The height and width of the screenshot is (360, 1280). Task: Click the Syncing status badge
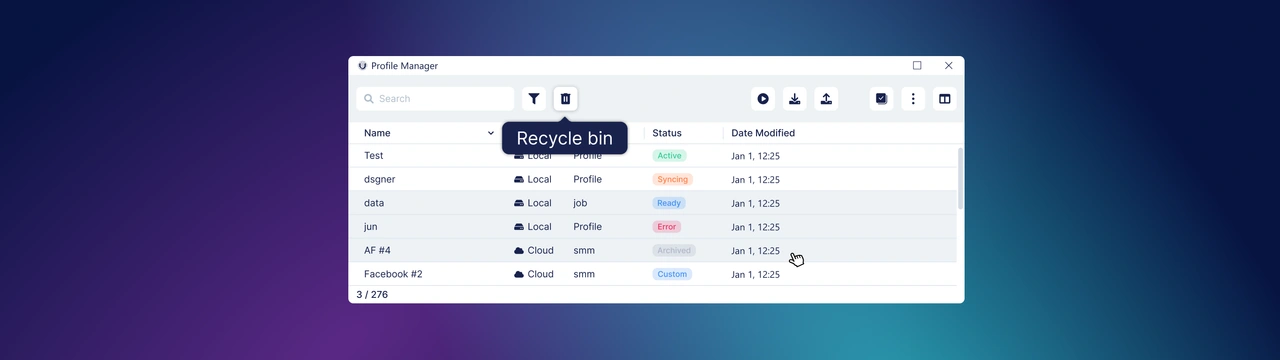tap(673, 180)
